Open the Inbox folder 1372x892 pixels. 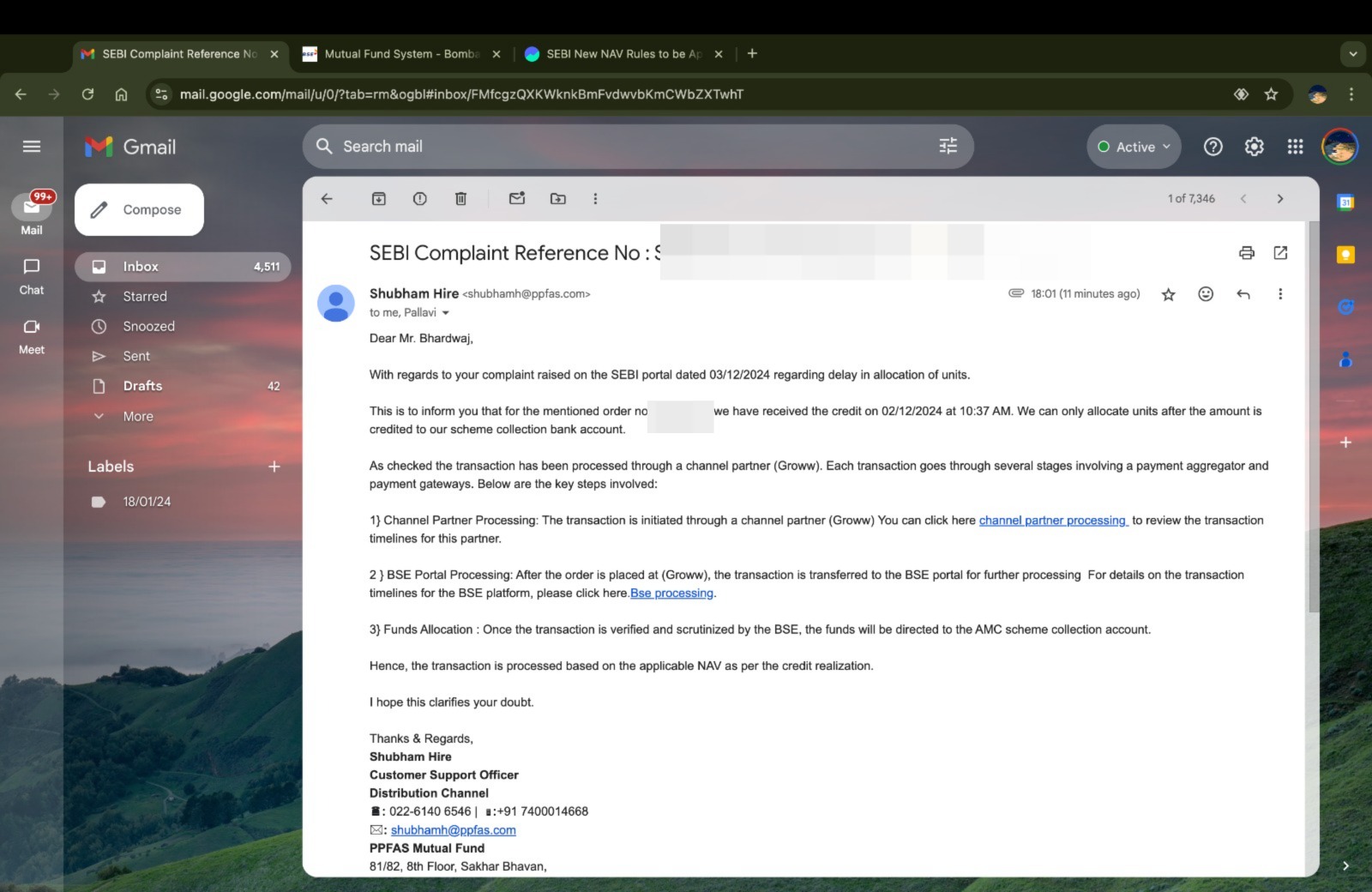(183, 267)
